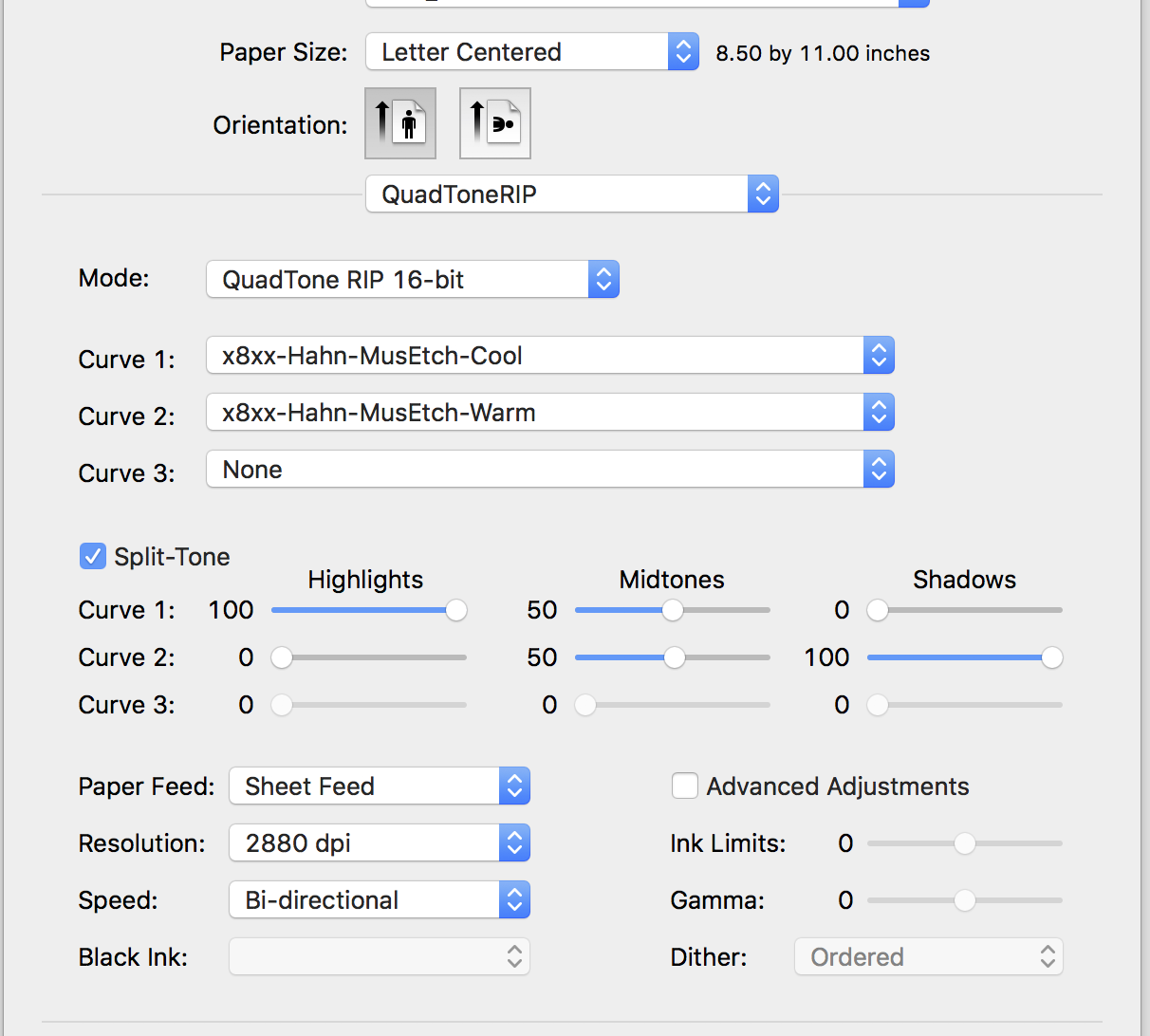
Task: Click the Ink Limits slider
Action: [965, 843]
